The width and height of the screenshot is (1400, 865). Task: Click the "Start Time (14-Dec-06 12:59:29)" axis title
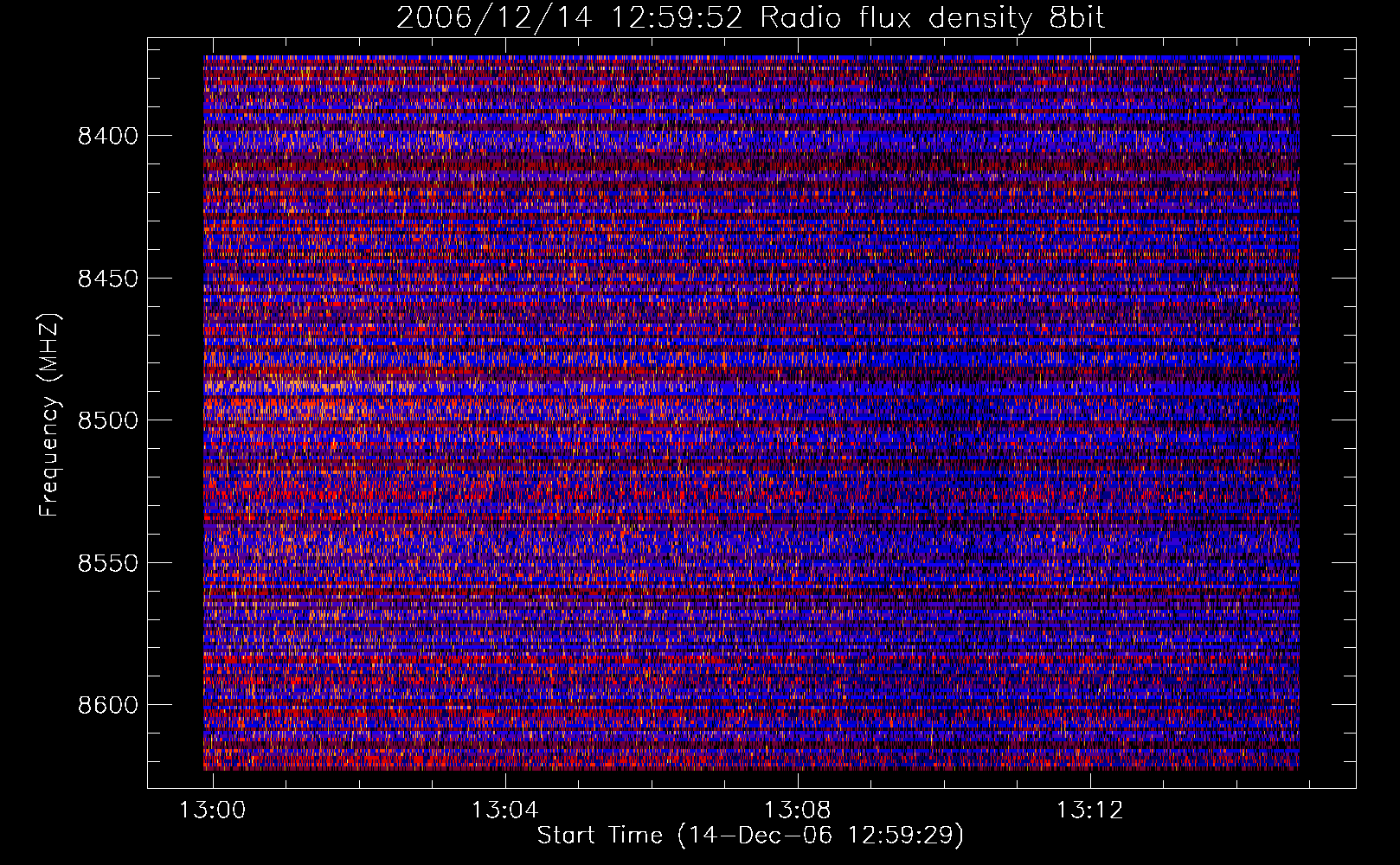(x=750, y=836)
